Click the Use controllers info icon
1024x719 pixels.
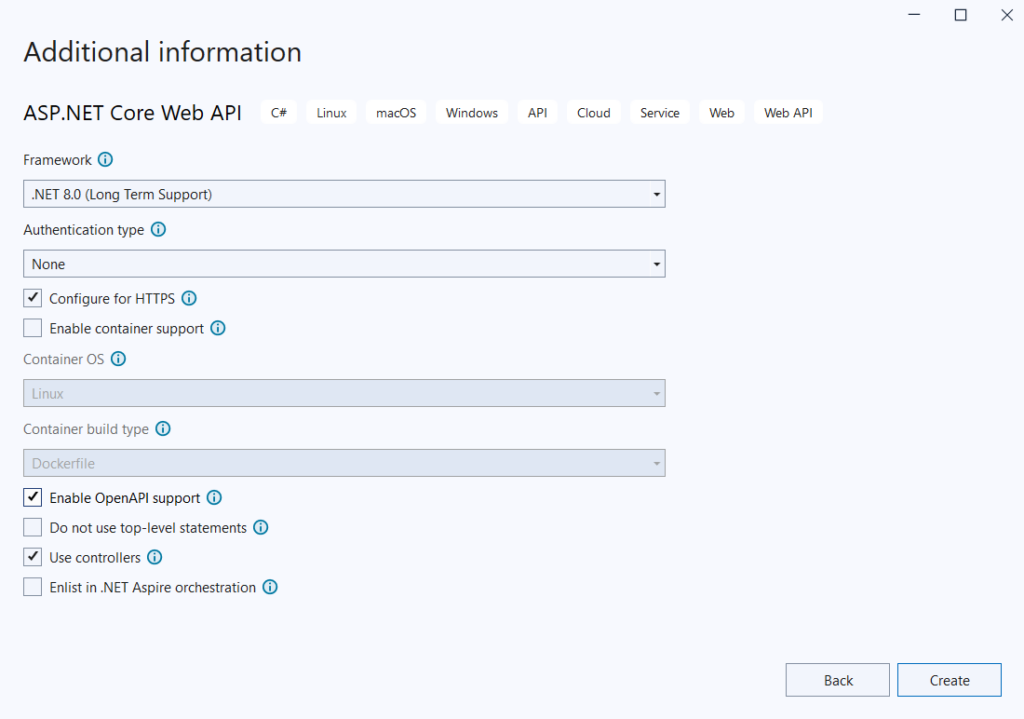(x=155, y=557)
